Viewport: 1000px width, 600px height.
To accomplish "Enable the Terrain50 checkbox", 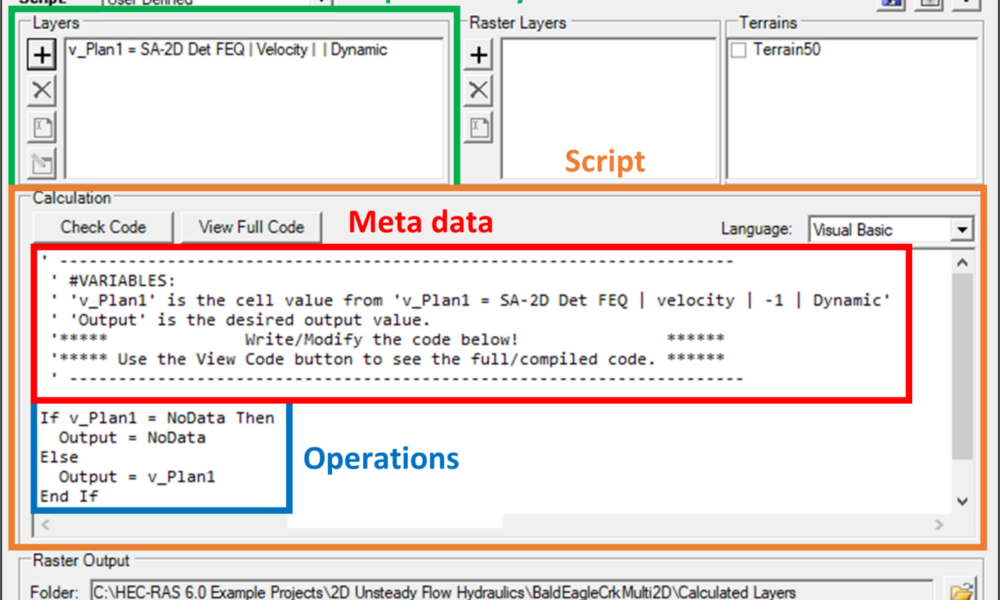I will coord(738,48).
